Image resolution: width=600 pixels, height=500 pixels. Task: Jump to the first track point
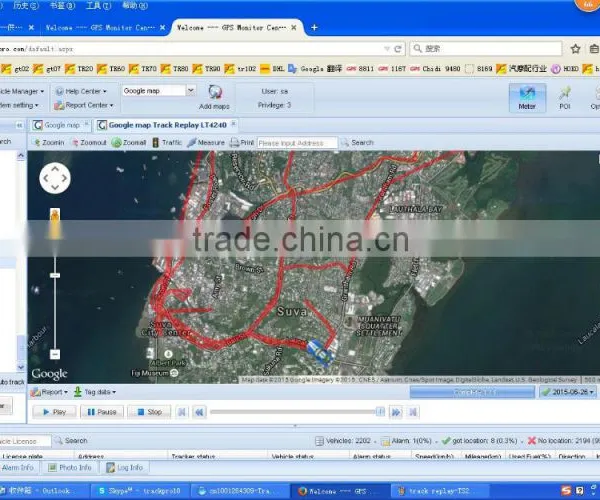[182, 412]
